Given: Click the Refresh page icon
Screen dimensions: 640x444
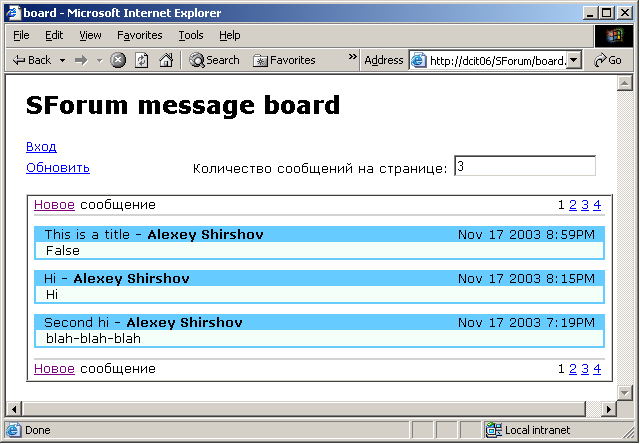Looking at the screenshot, I should (142, 60).
